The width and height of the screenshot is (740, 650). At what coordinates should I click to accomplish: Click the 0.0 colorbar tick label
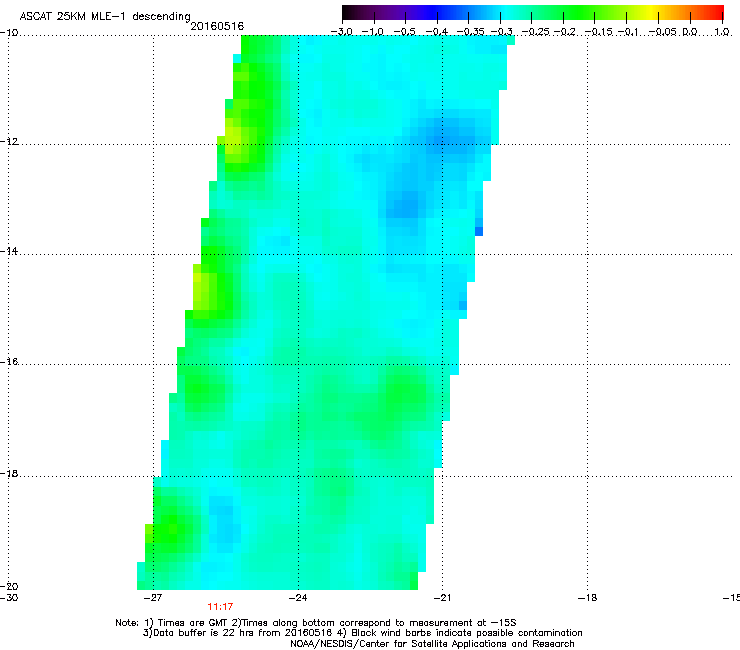pos(690,32)
